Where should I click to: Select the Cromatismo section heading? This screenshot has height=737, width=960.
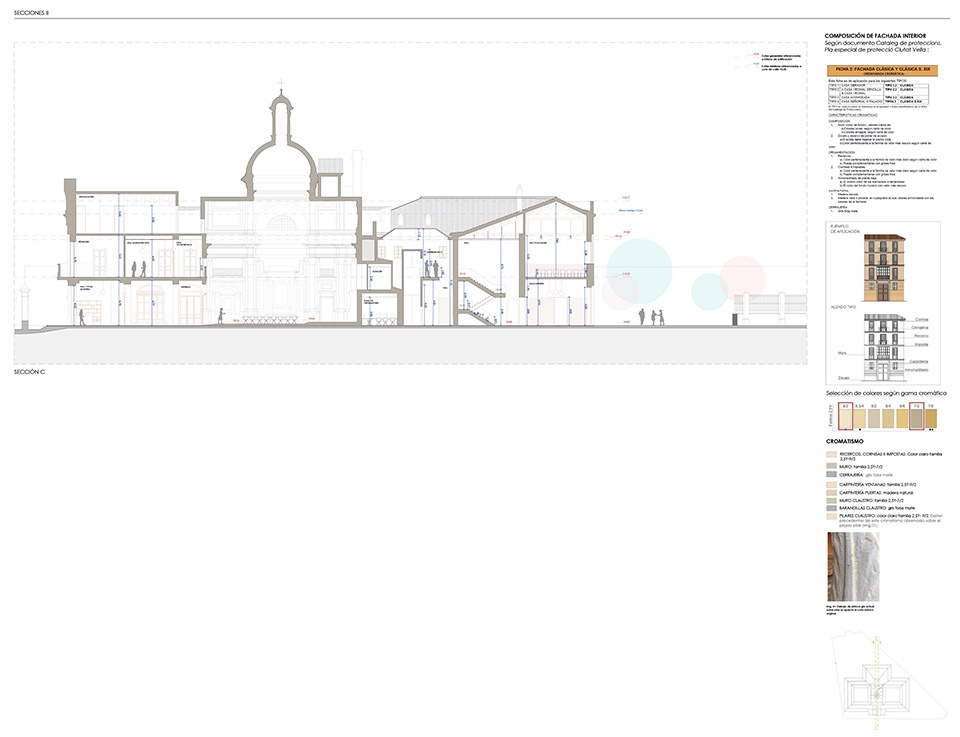845,441
